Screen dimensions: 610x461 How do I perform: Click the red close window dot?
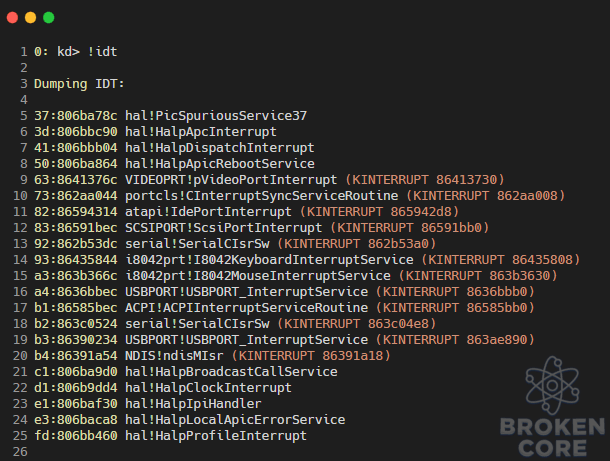(x=12, y=18)
